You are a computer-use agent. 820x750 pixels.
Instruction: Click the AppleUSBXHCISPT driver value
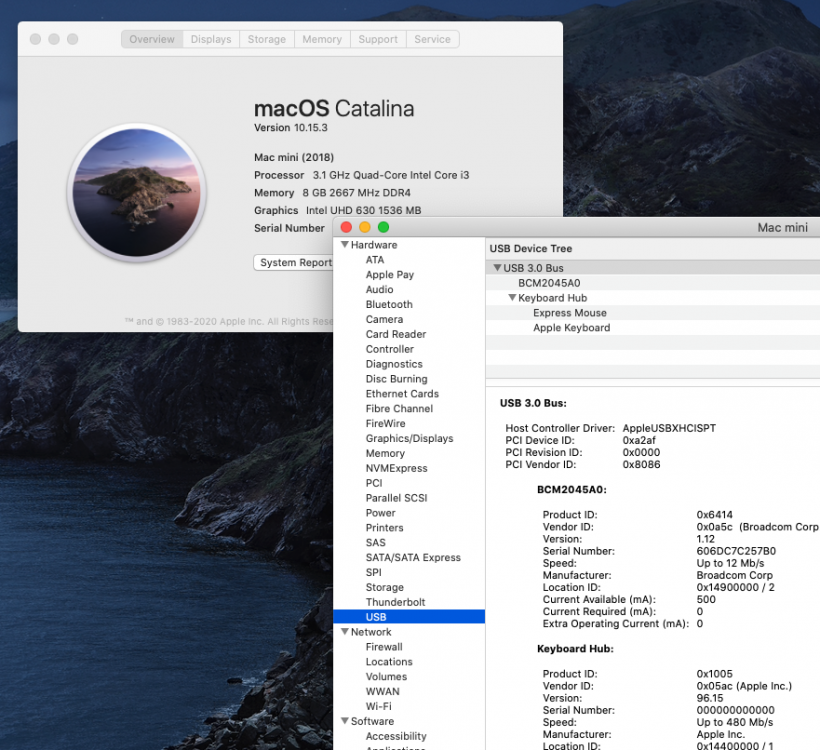point(669,428)
